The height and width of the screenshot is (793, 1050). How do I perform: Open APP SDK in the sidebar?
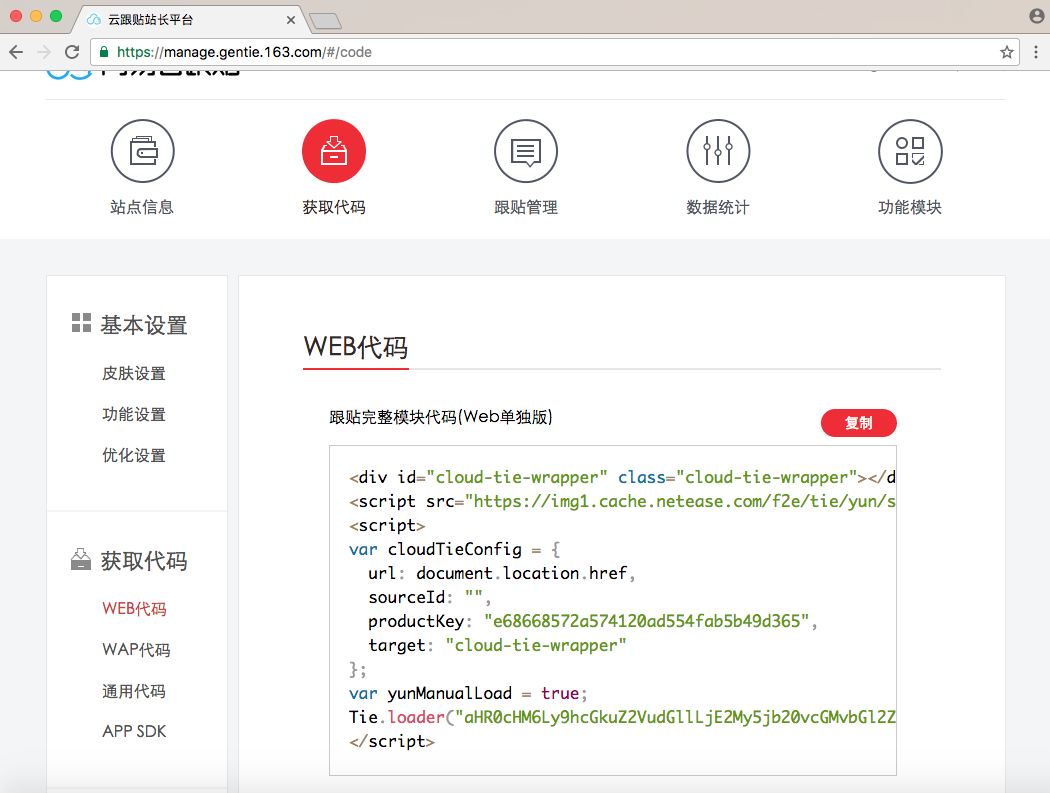(x=134, y=732)
